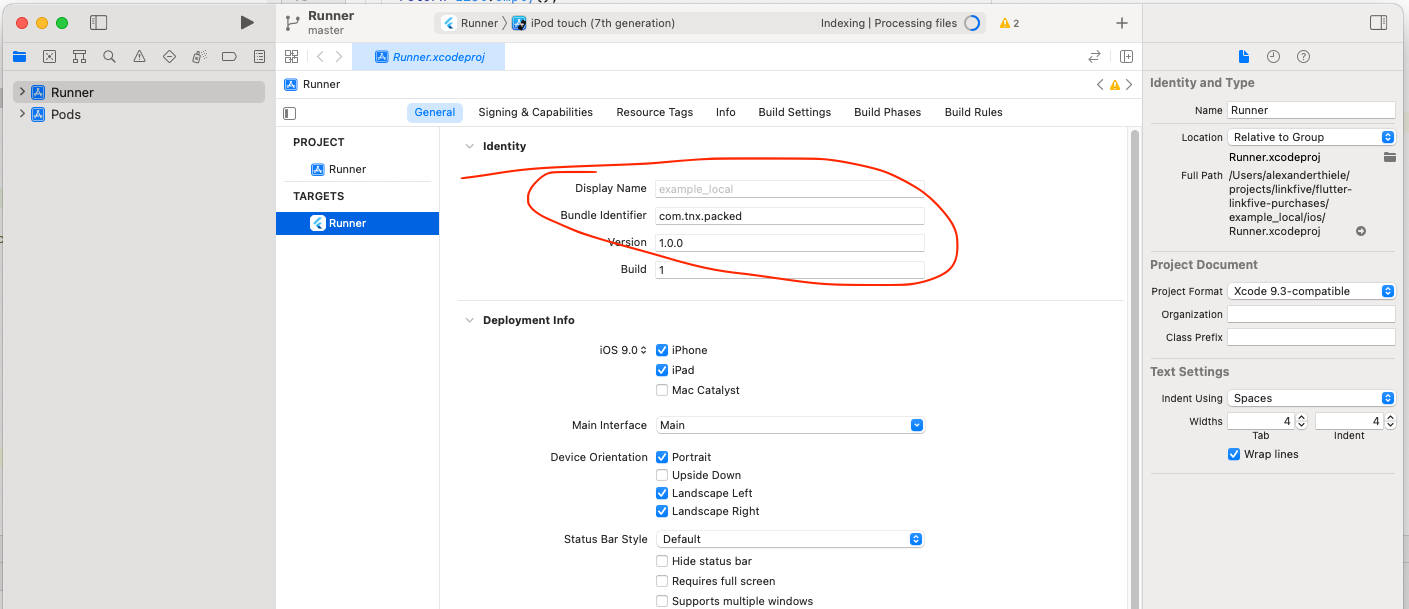Open the Status Bar Style dropdown

pyautogui.click(x=790, y=539)
